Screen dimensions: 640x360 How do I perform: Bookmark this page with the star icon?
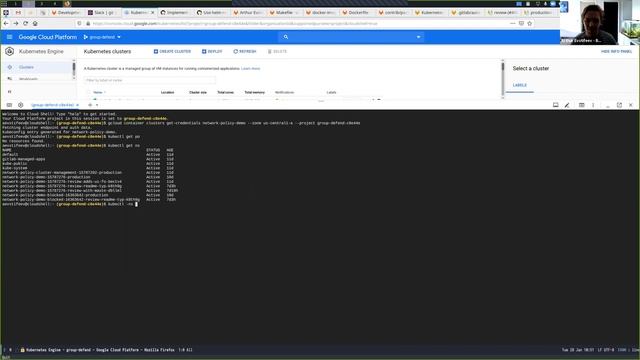530,24
